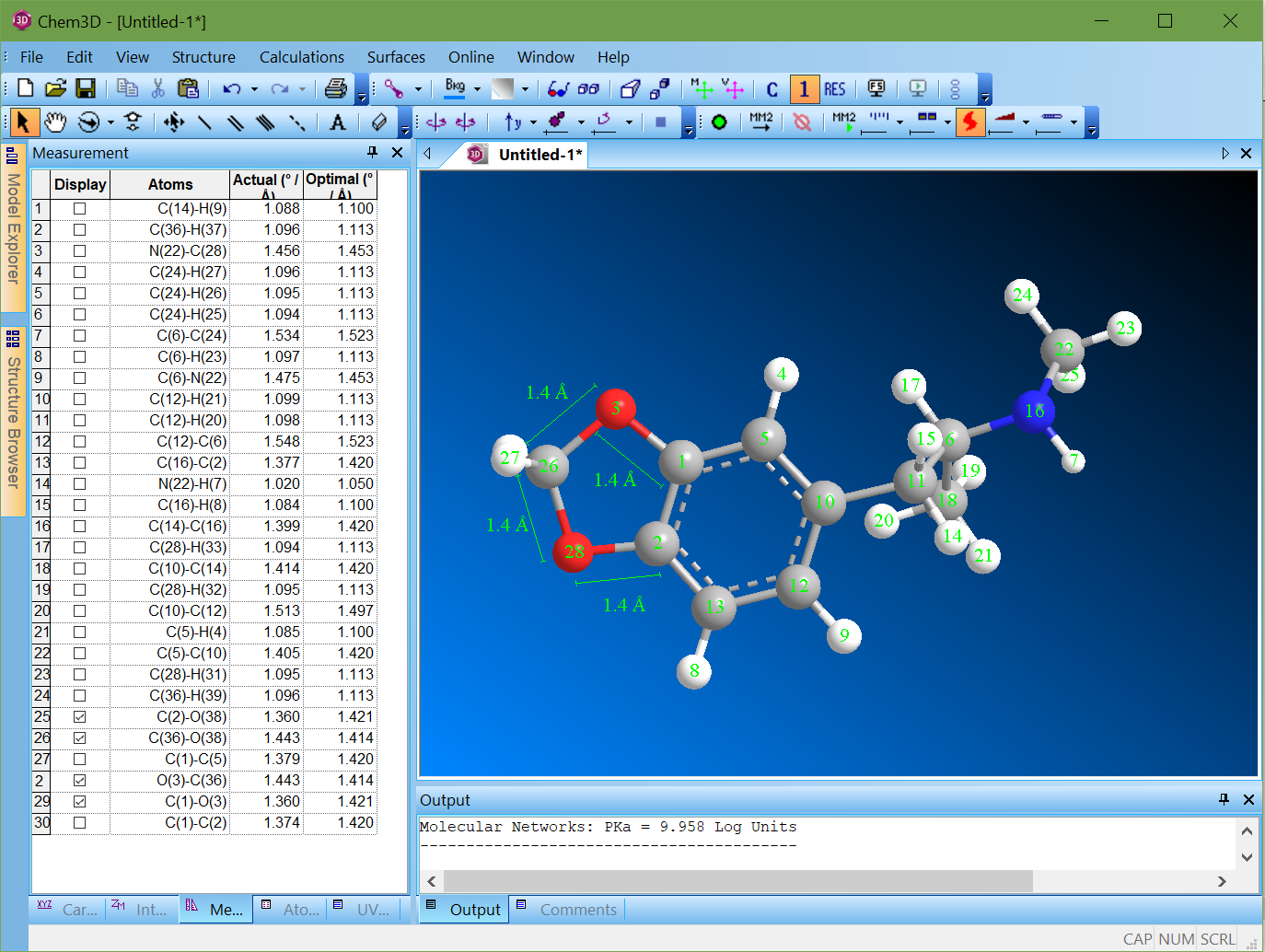Start the green record circle button
The width and height of the screenshot is (1265, 952).
720,122
